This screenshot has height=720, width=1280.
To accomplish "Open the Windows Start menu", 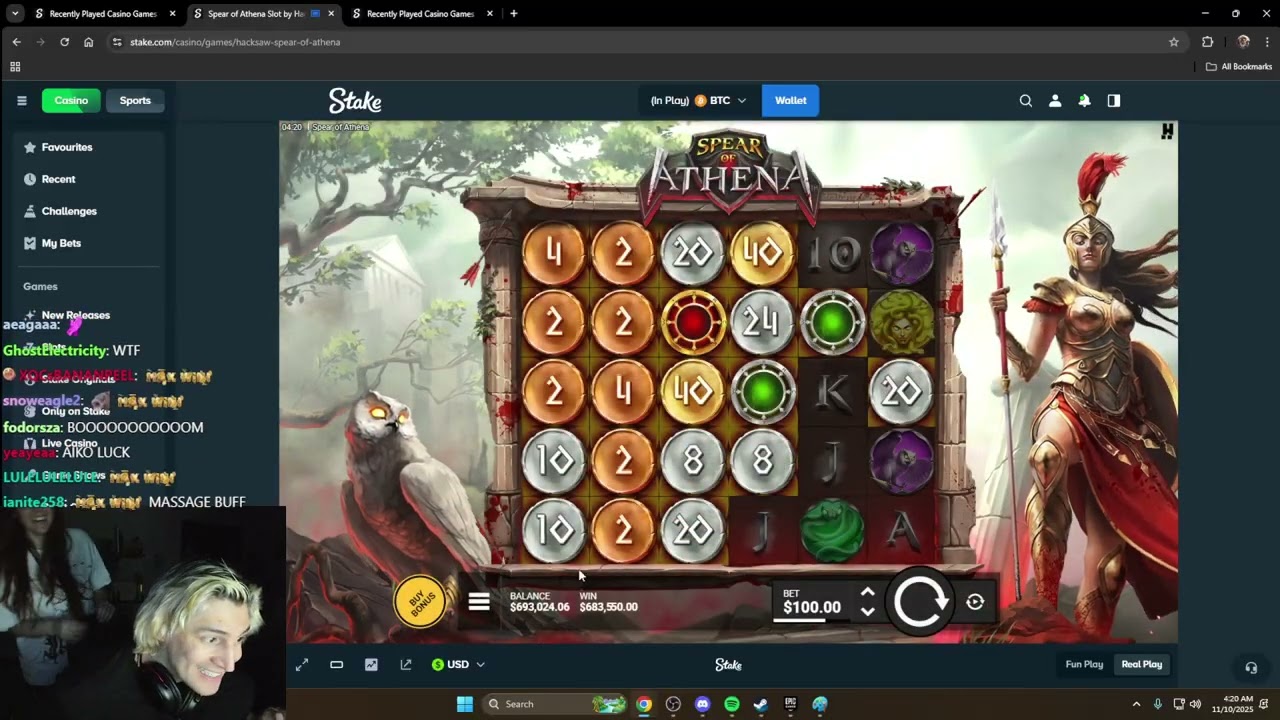I will point(465,704).
